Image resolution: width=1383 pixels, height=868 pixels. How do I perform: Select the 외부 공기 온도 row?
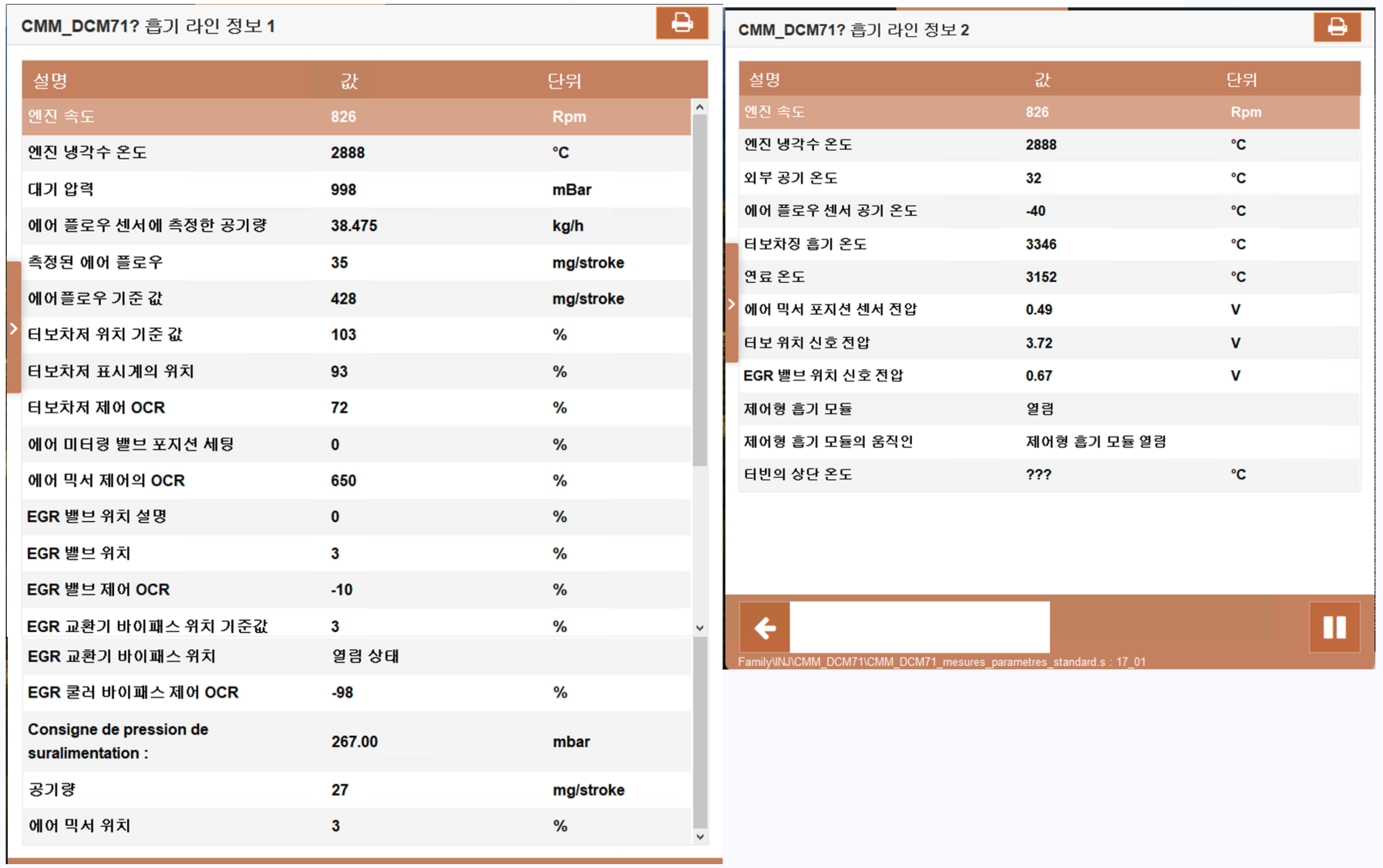click(1049, 178)
